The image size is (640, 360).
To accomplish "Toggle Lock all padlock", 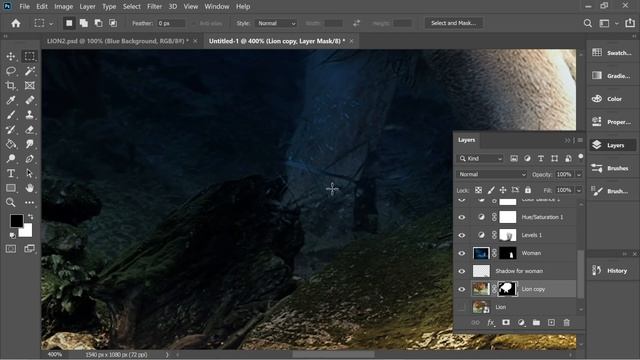I will click(x=528, y=190).
